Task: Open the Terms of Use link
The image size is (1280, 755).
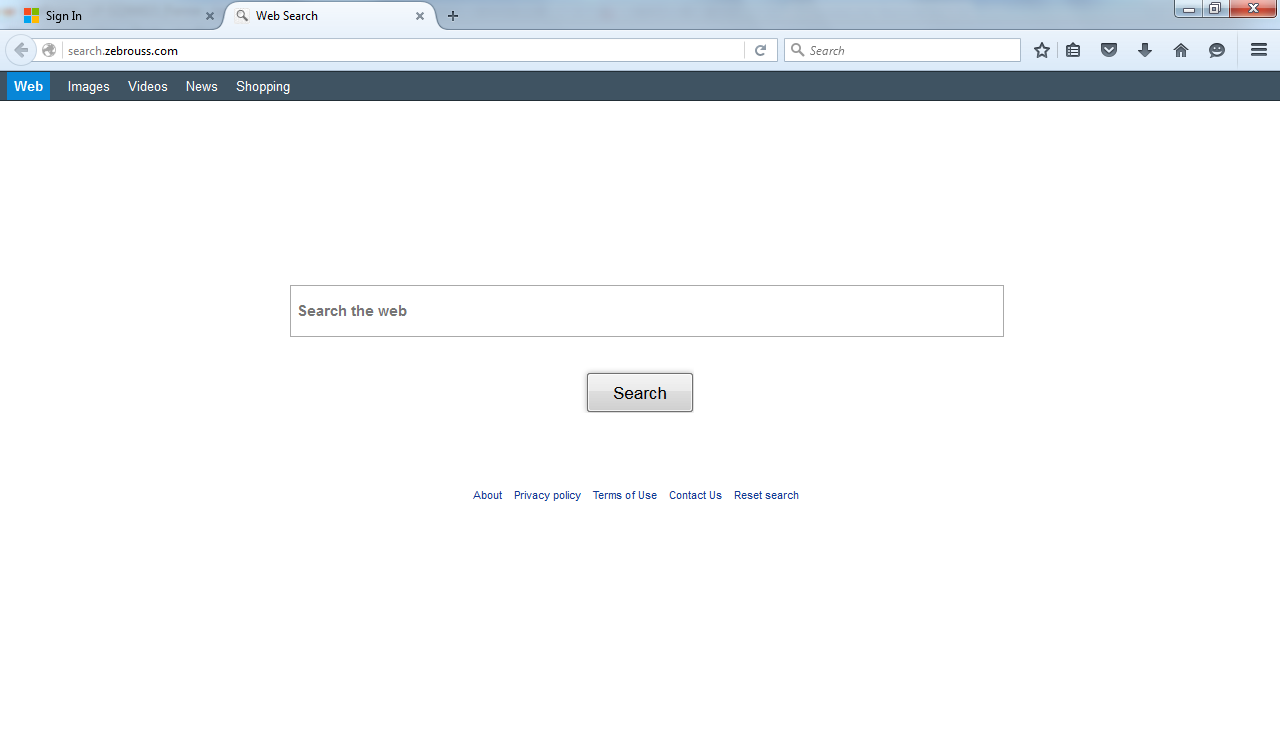Action: tap(625, 495)
